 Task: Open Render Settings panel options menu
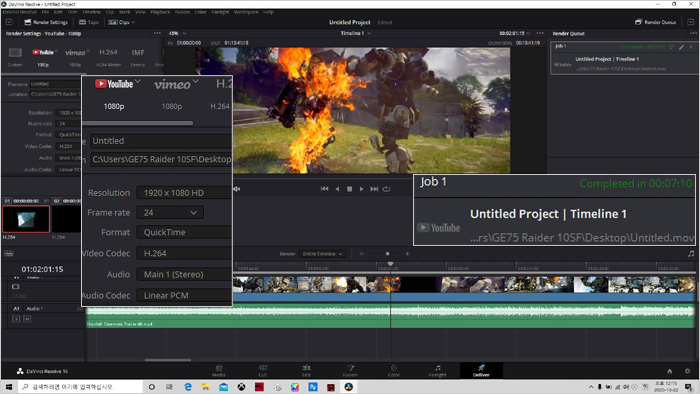(157, 33)
